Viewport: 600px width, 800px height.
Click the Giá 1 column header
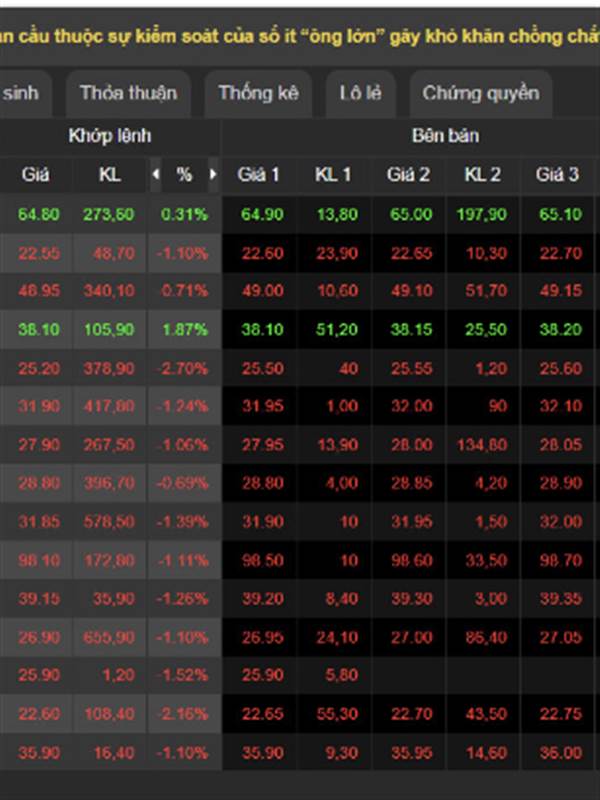click(259, 174)
